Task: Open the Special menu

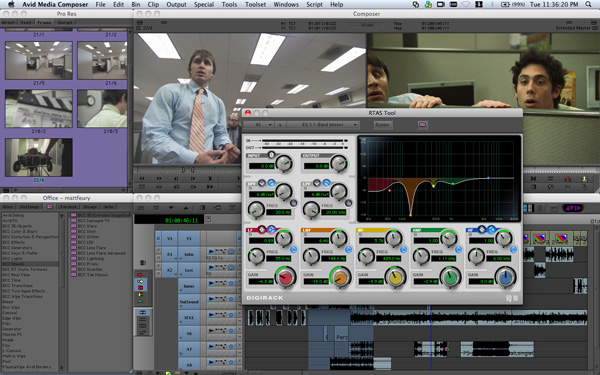Action: point(204,5)
